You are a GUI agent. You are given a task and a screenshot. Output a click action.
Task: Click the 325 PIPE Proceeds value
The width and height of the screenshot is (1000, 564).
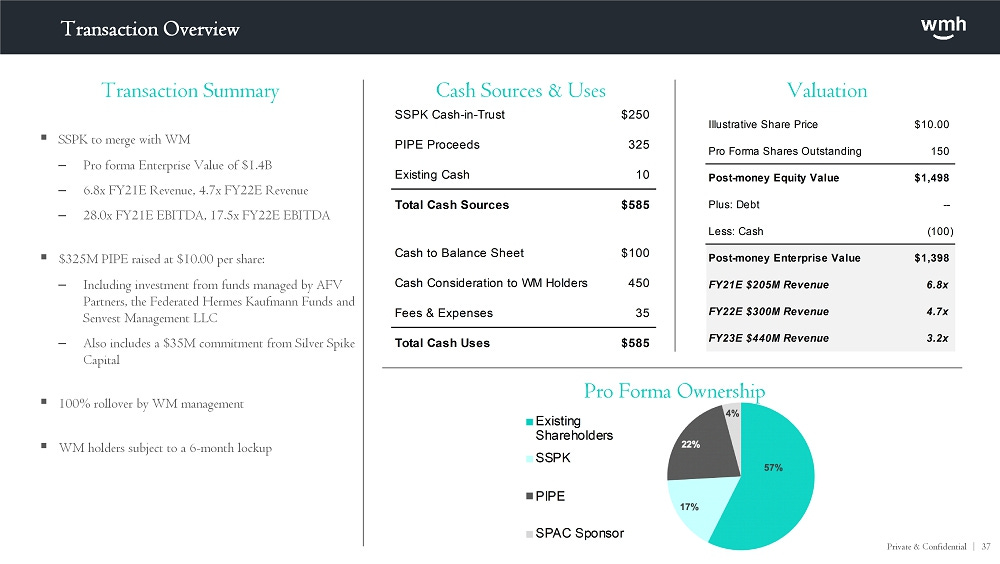[x=638, y=145]
